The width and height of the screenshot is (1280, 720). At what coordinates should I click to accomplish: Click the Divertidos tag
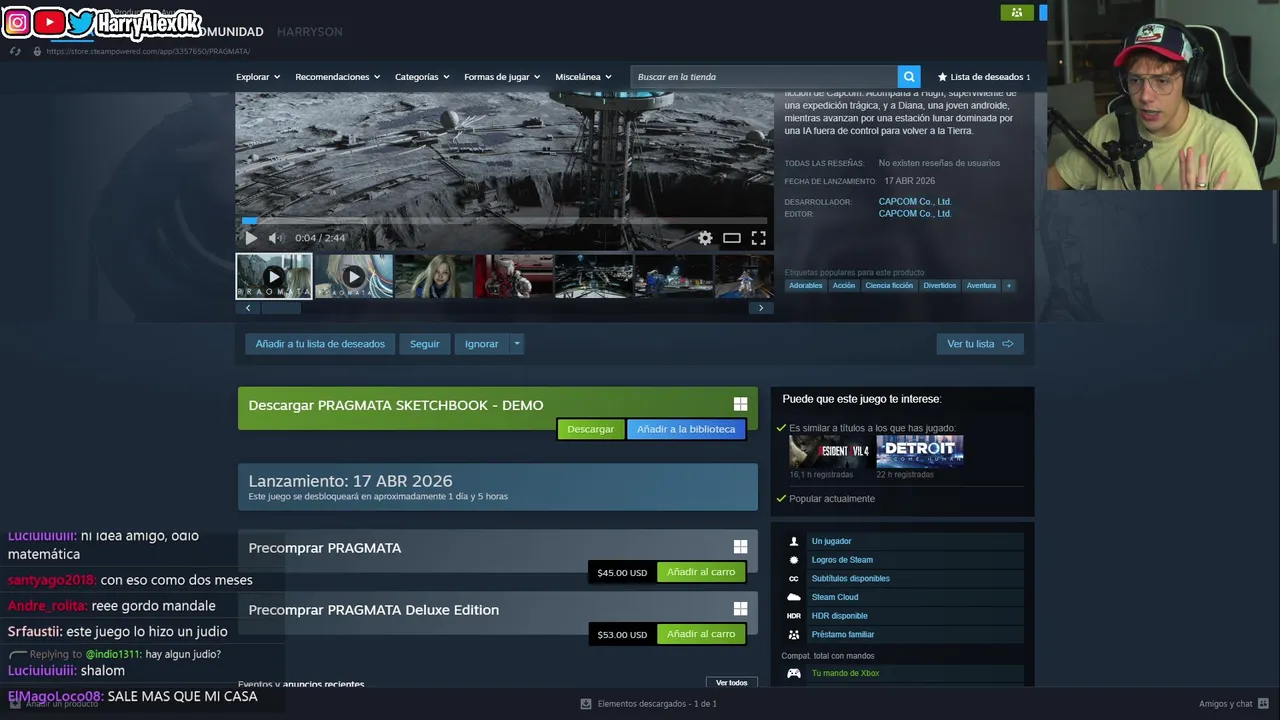pyautogui.click(x=940, y=286)
